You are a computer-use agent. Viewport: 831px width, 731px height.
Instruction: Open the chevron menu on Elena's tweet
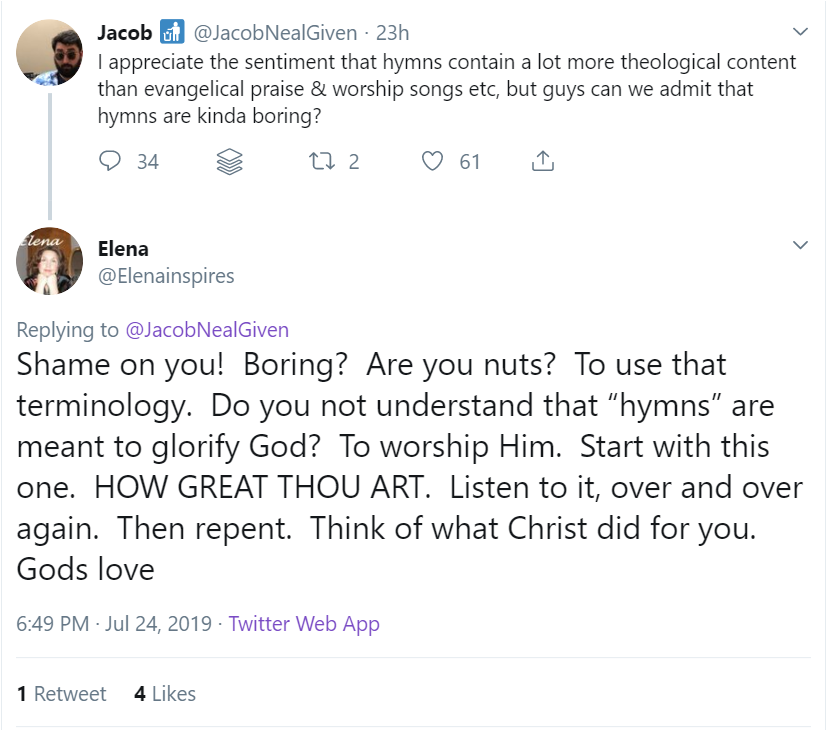(x=800, y=245)
